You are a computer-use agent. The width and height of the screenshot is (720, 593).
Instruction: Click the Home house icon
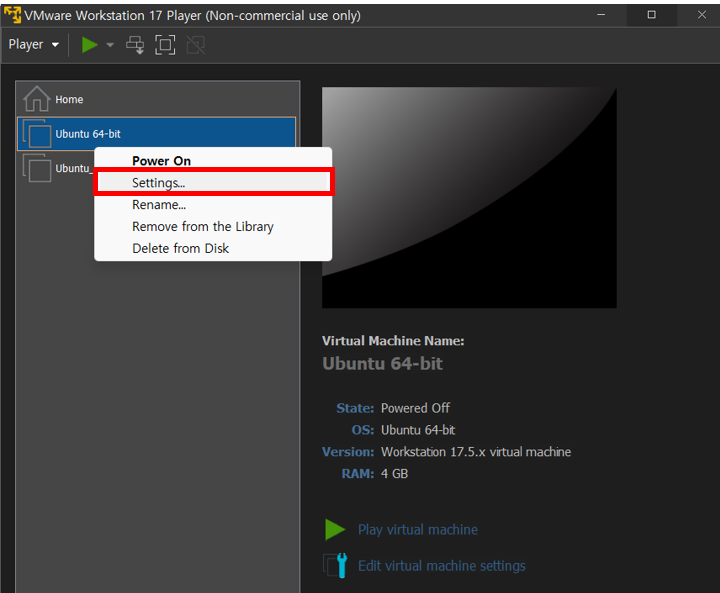36,98
